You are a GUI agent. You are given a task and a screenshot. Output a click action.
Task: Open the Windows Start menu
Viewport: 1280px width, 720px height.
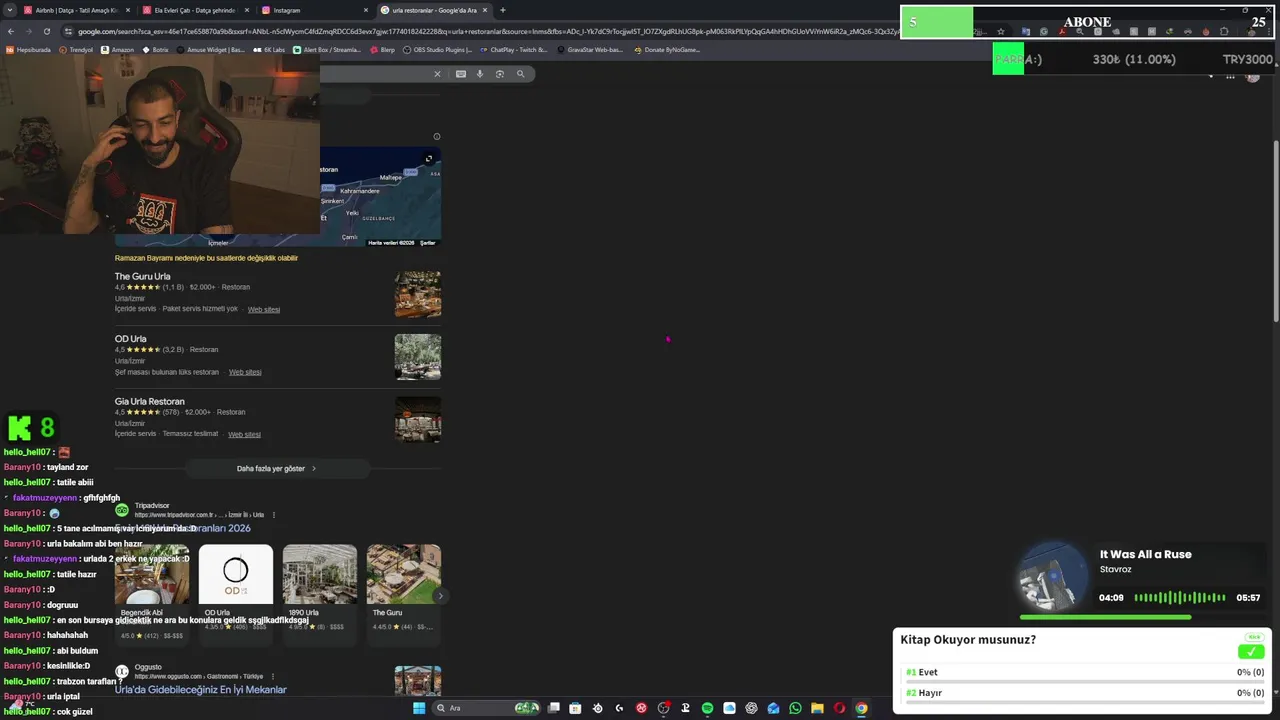coord(419,708)
